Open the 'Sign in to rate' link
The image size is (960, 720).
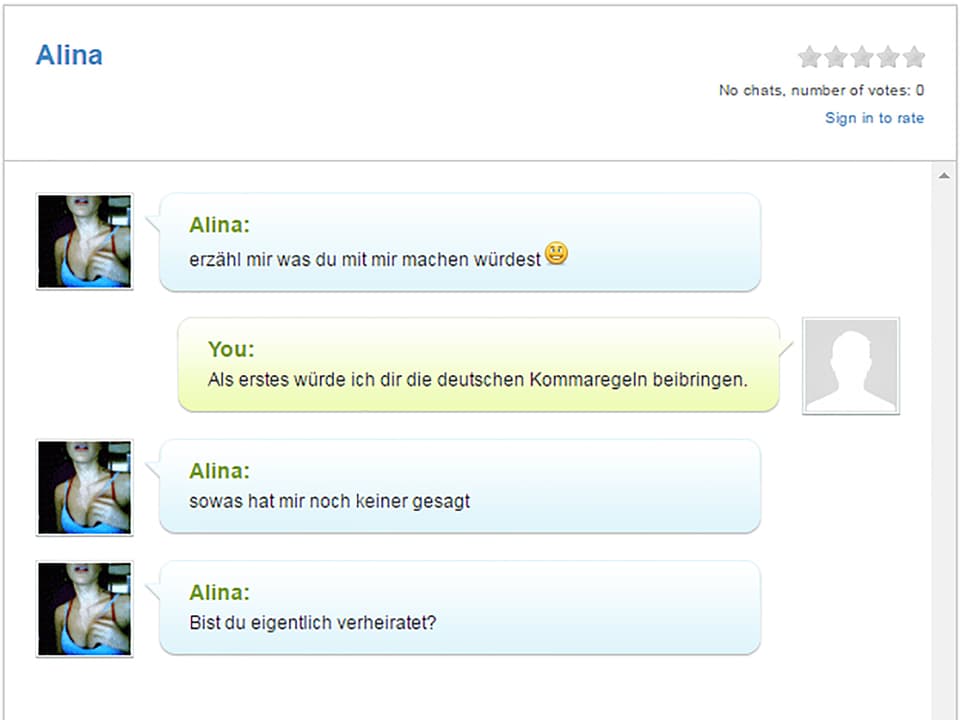(873, 118)
